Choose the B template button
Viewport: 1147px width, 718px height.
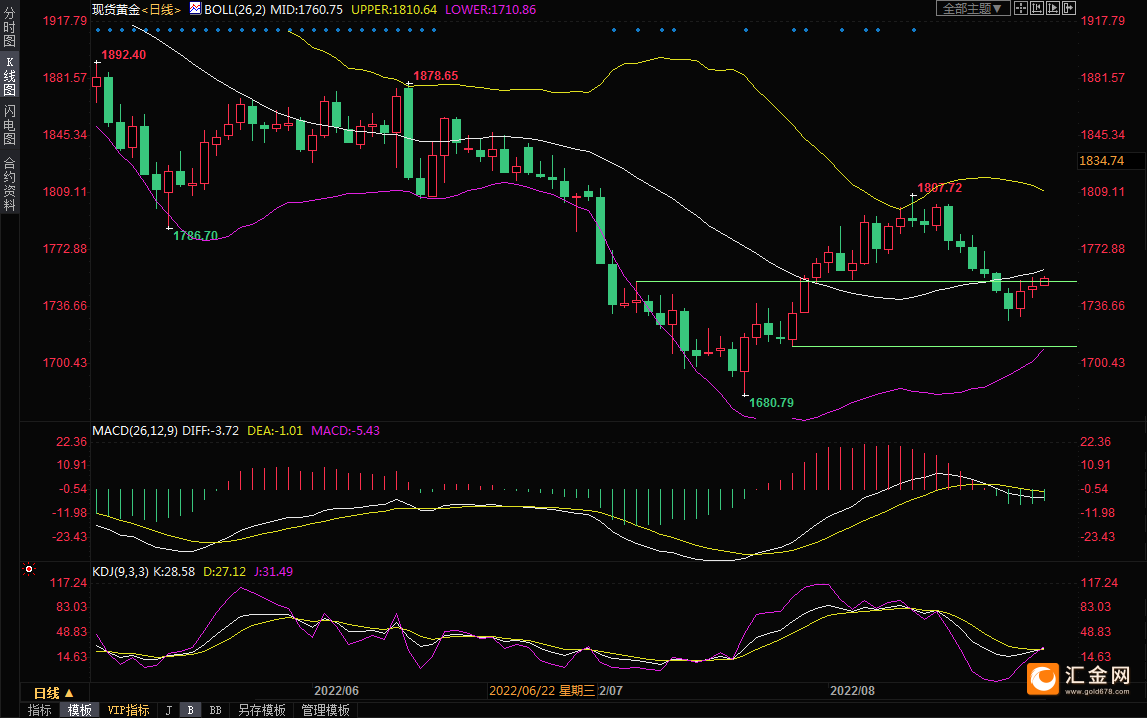pos(190,710)
